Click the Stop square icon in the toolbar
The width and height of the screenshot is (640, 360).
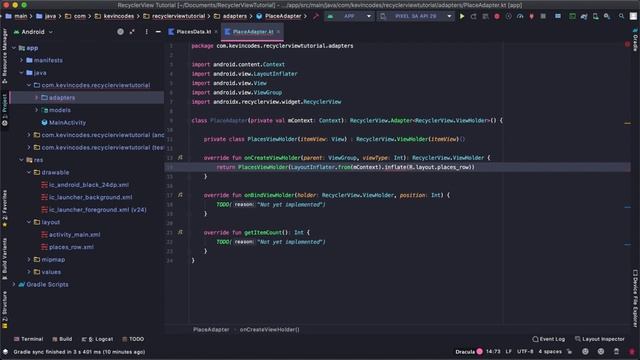(x=543, y=16)
